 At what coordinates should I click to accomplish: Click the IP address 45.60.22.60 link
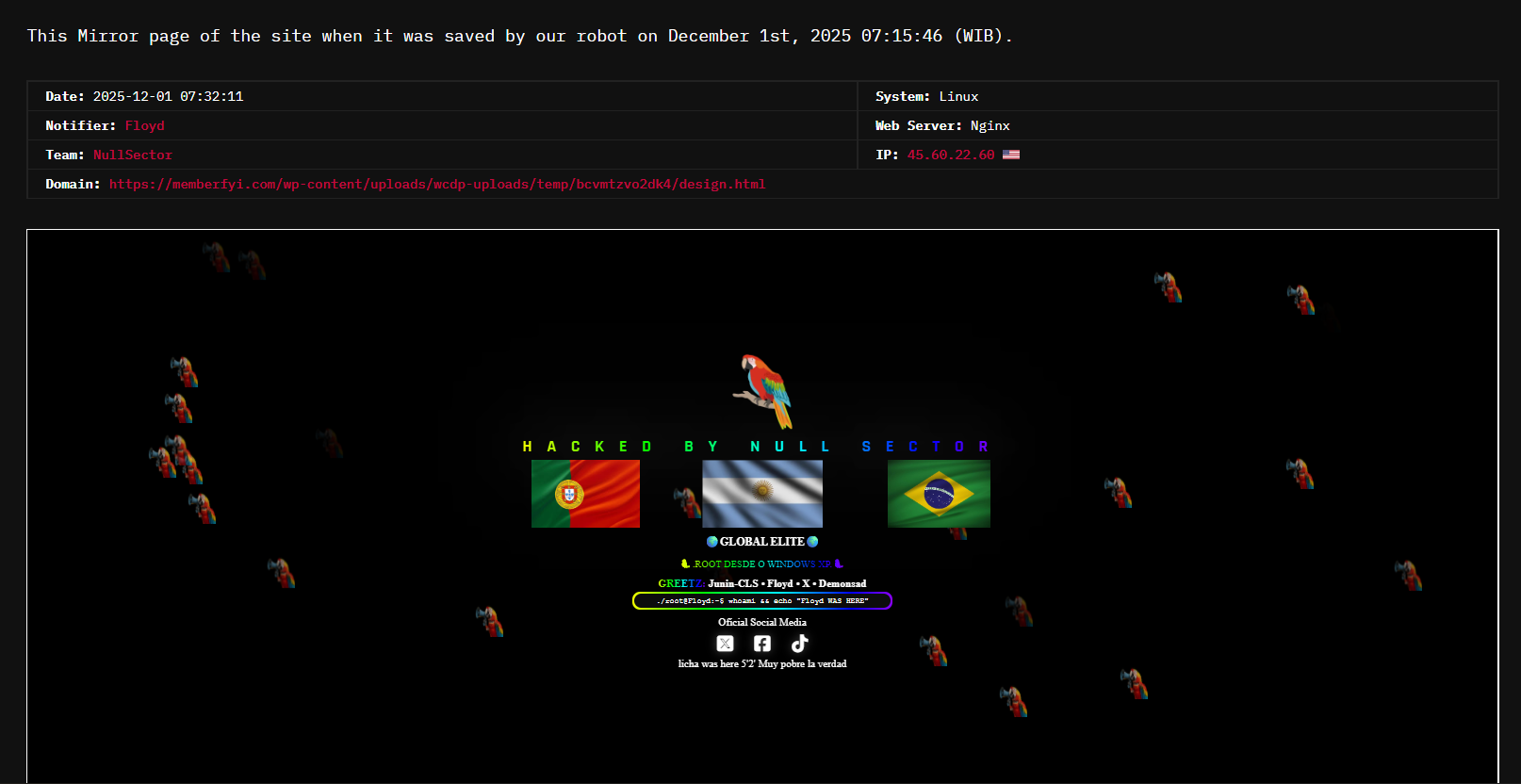(950, 155)
